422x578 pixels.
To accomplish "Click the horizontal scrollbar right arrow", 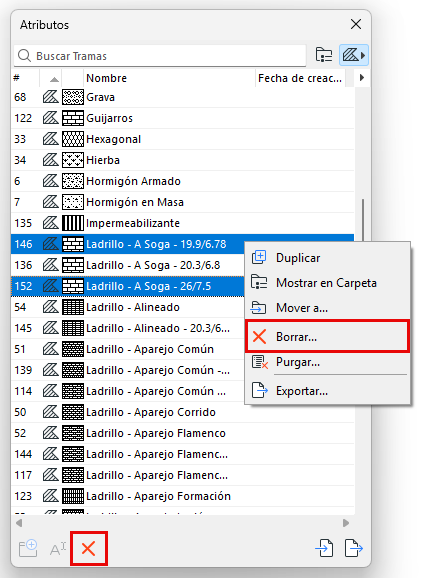I will click(346, 523).
